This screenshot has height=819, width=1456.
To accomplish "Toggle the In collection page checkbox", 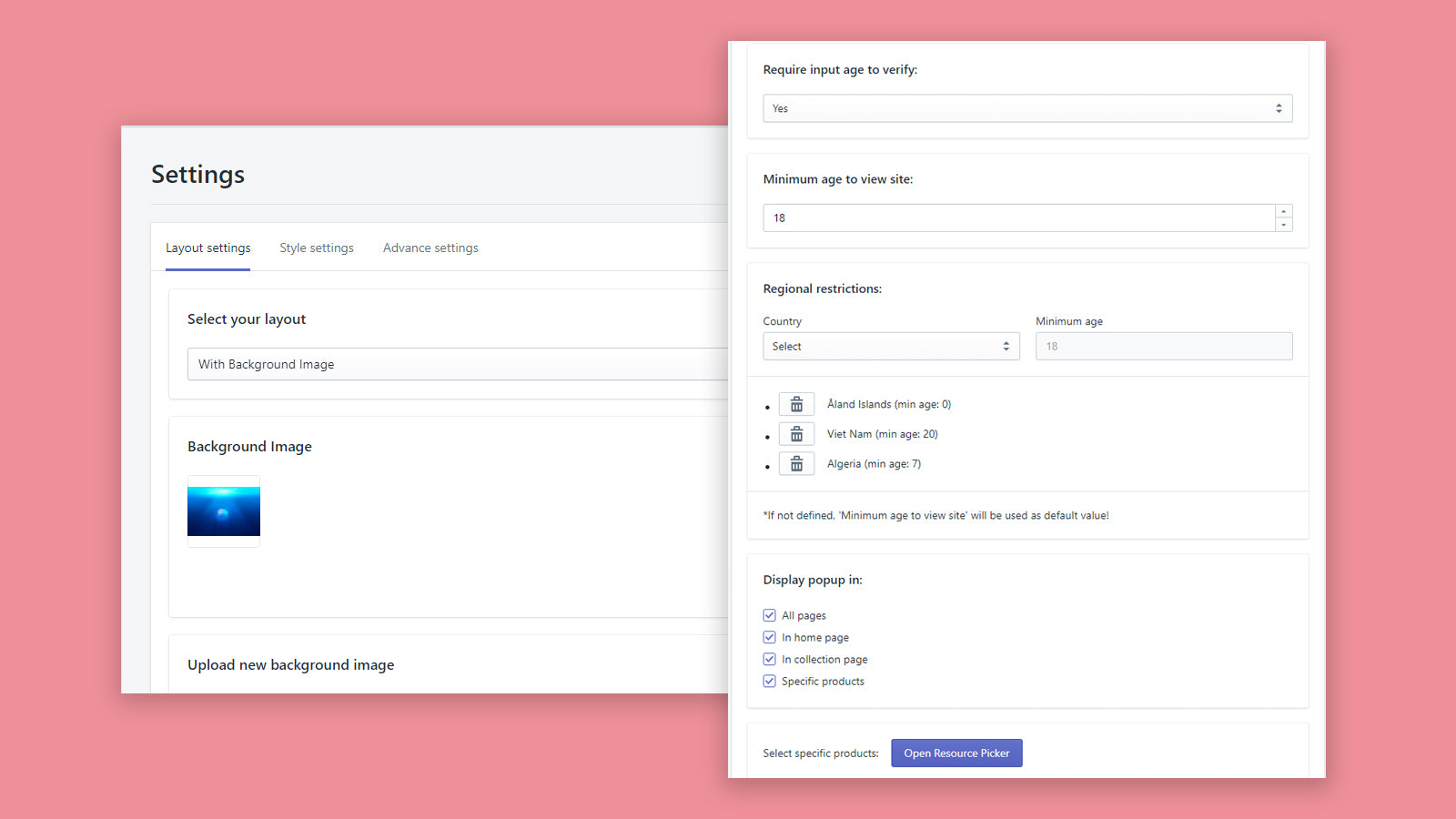I will point(769,659).
